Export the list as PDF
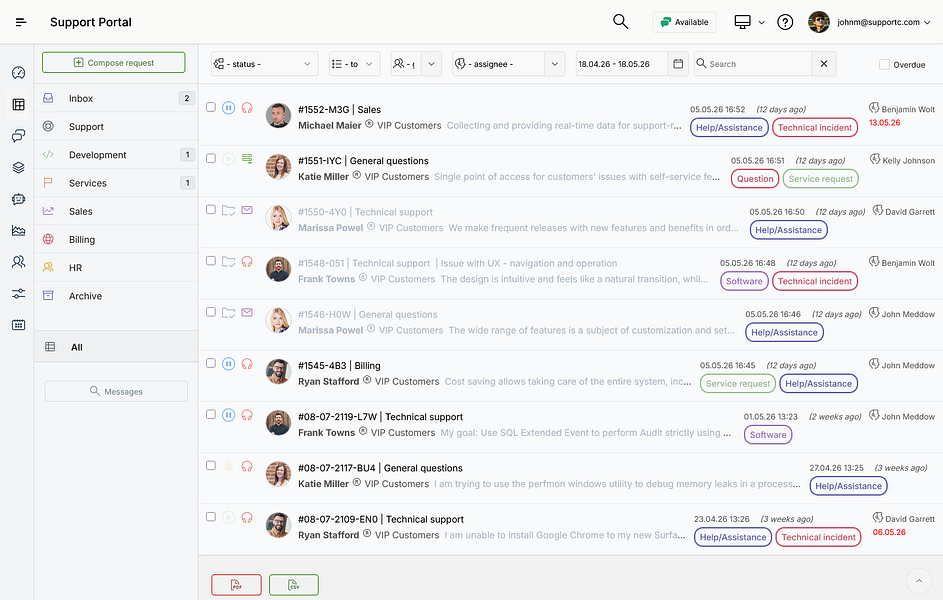The image size is (943, 600). point(236,585)
